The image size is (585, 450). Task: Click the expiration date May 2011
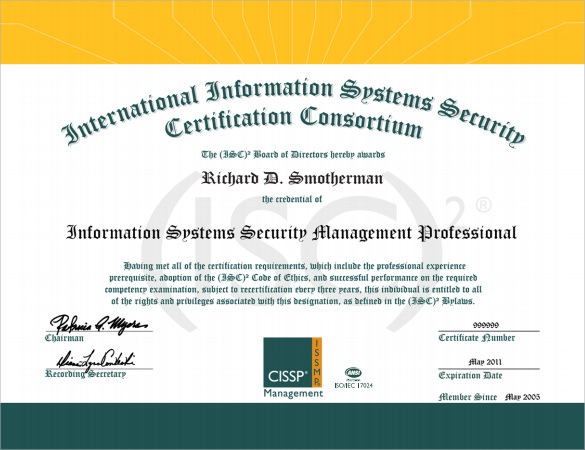(x=485, y=362)
